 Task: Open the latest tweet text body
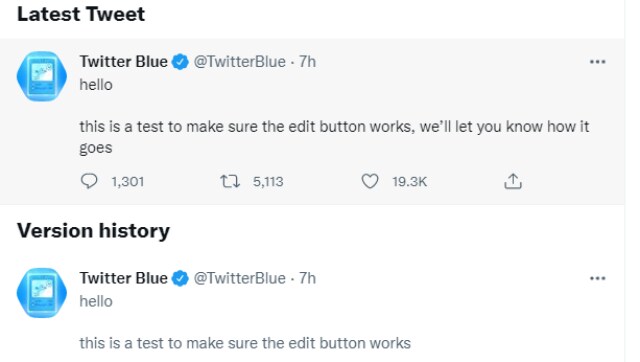[334, 116]
